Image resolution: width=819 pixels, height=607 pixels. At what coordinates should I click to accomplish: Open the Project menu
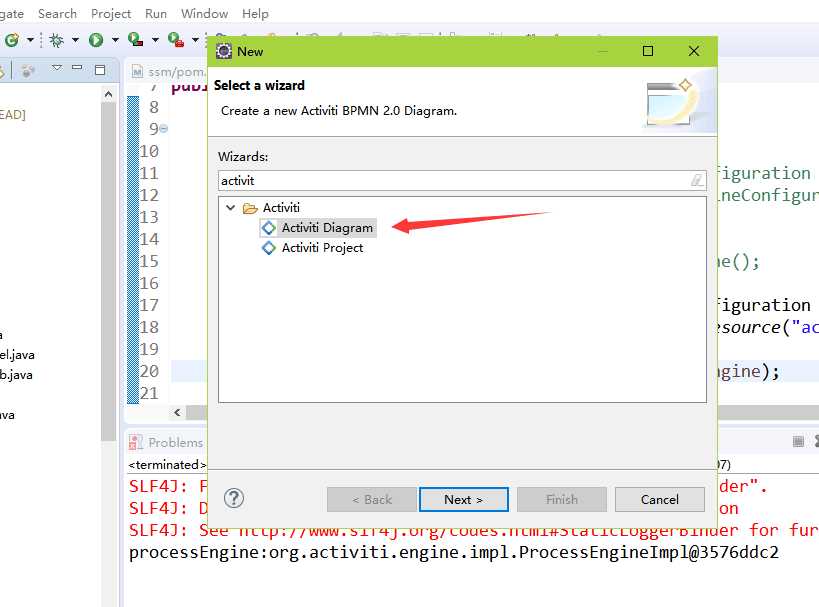tap(111, 14)
